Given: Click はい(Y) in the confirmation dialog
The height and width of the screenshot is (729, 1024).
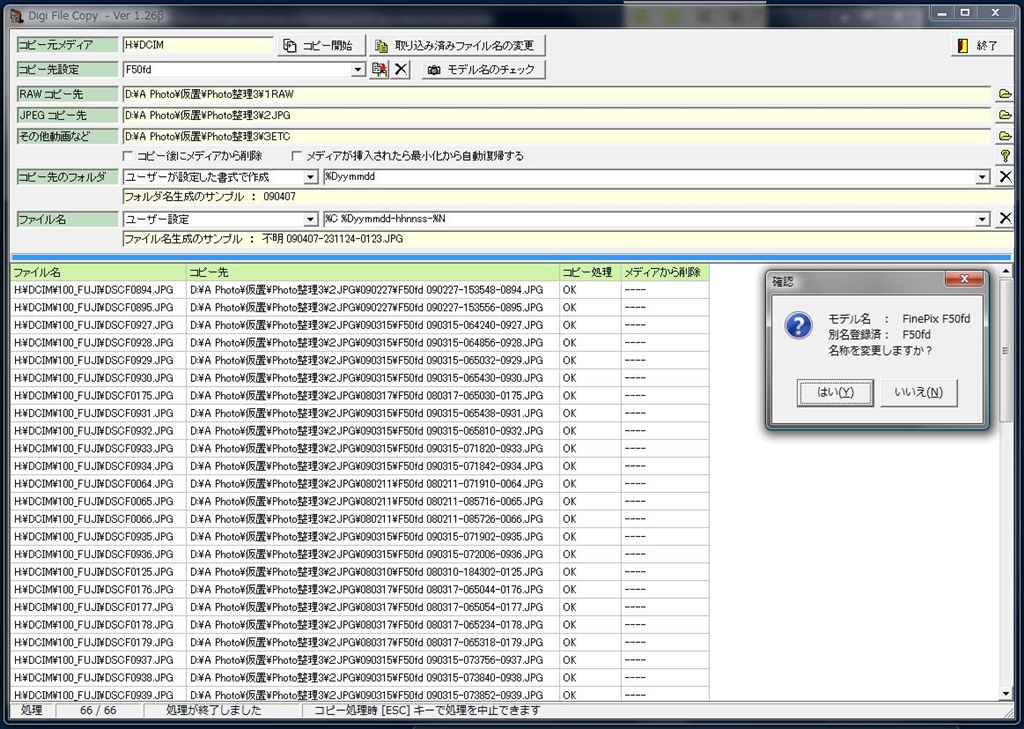Looking at the screenshot, I should (835, 392).
